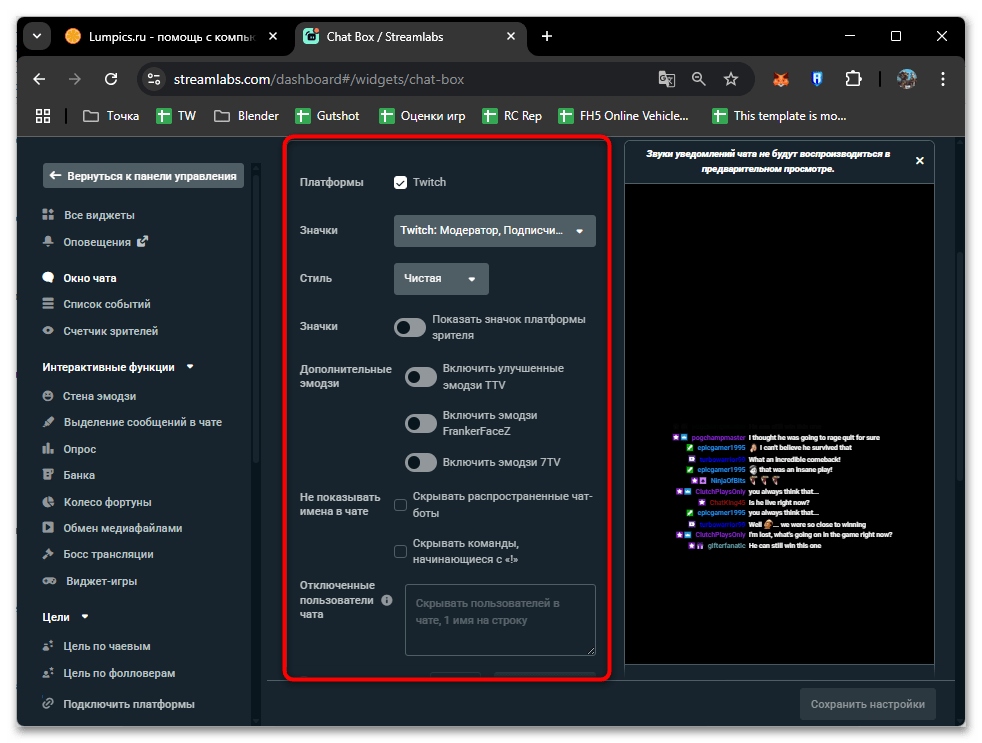This screenshot has width=982, height=743.
Task: Open the browser Extensions puzzle icon
Action: (853, 79)
